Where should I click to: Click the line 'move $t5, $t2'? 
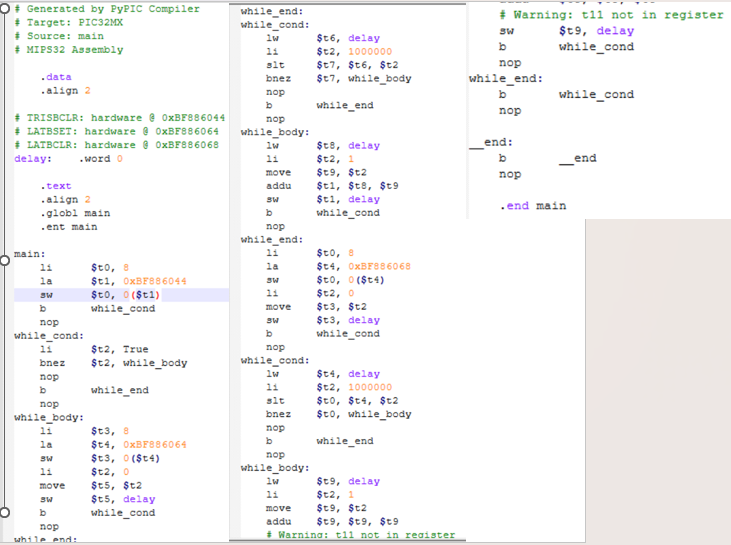90,485
